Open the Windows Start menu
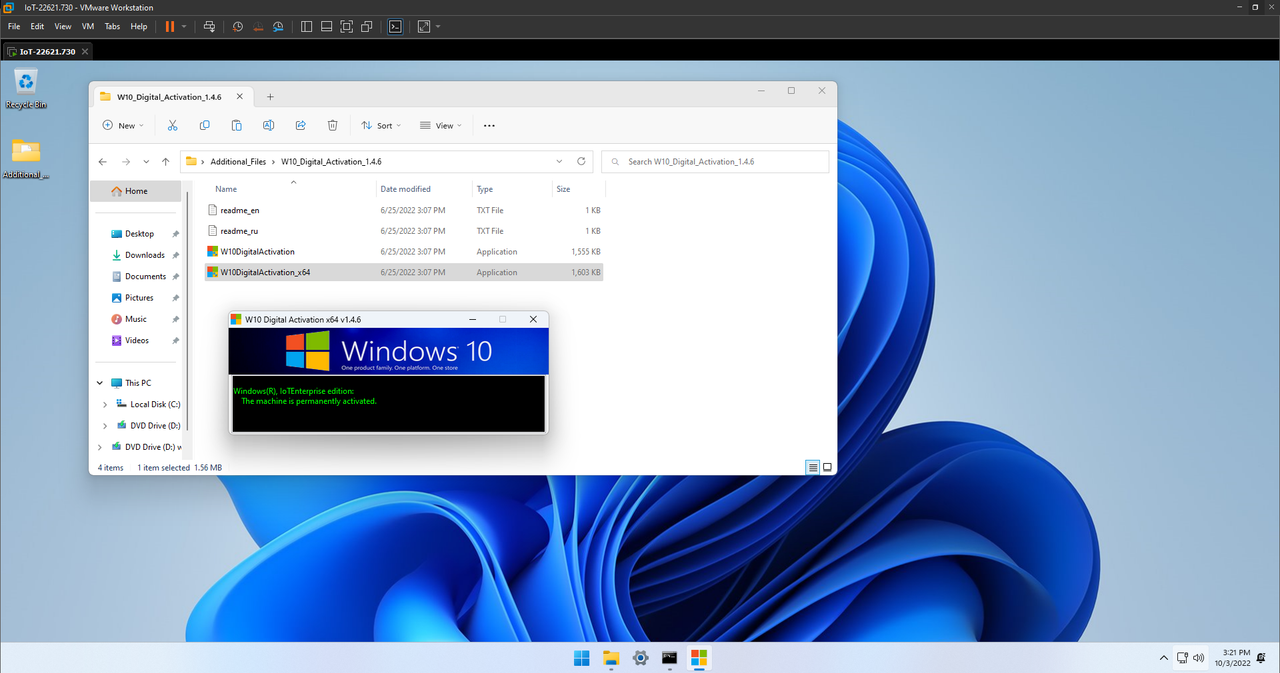This screenshot has width=1280, height=673. (x=581, y=657)
